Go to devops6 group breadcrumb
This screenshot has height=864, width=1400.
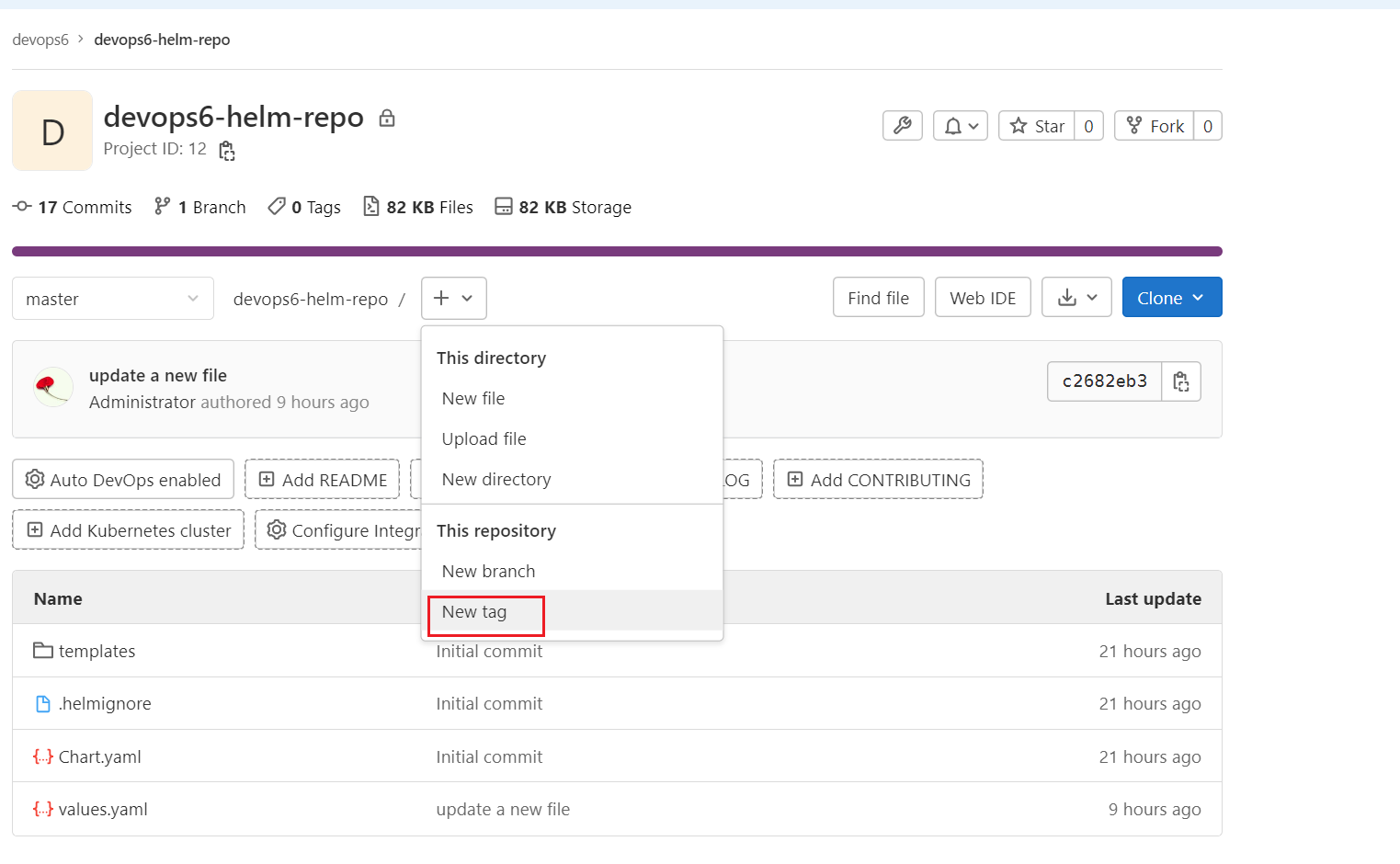(40, 40)
